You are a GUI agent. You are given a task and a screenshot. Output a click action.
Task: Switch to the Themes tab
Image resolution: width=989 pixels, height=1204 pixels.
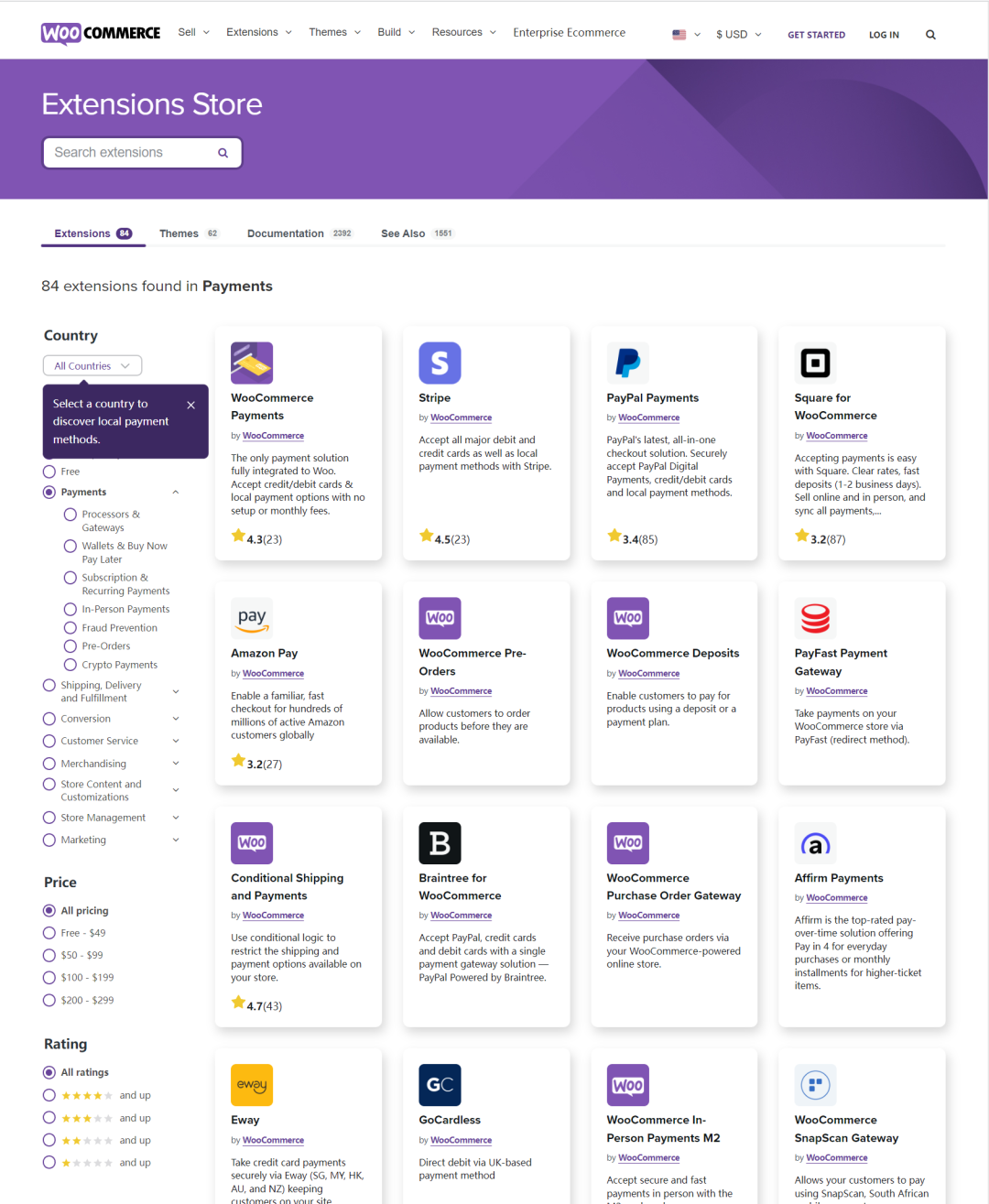(x=179, y=233)
